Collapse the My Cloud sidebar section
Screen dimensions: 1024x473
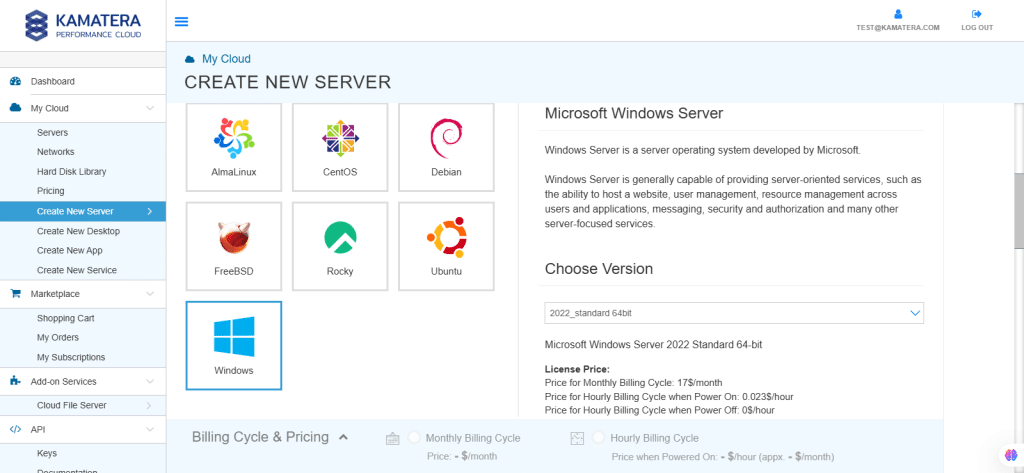click(x=150, y=108)
